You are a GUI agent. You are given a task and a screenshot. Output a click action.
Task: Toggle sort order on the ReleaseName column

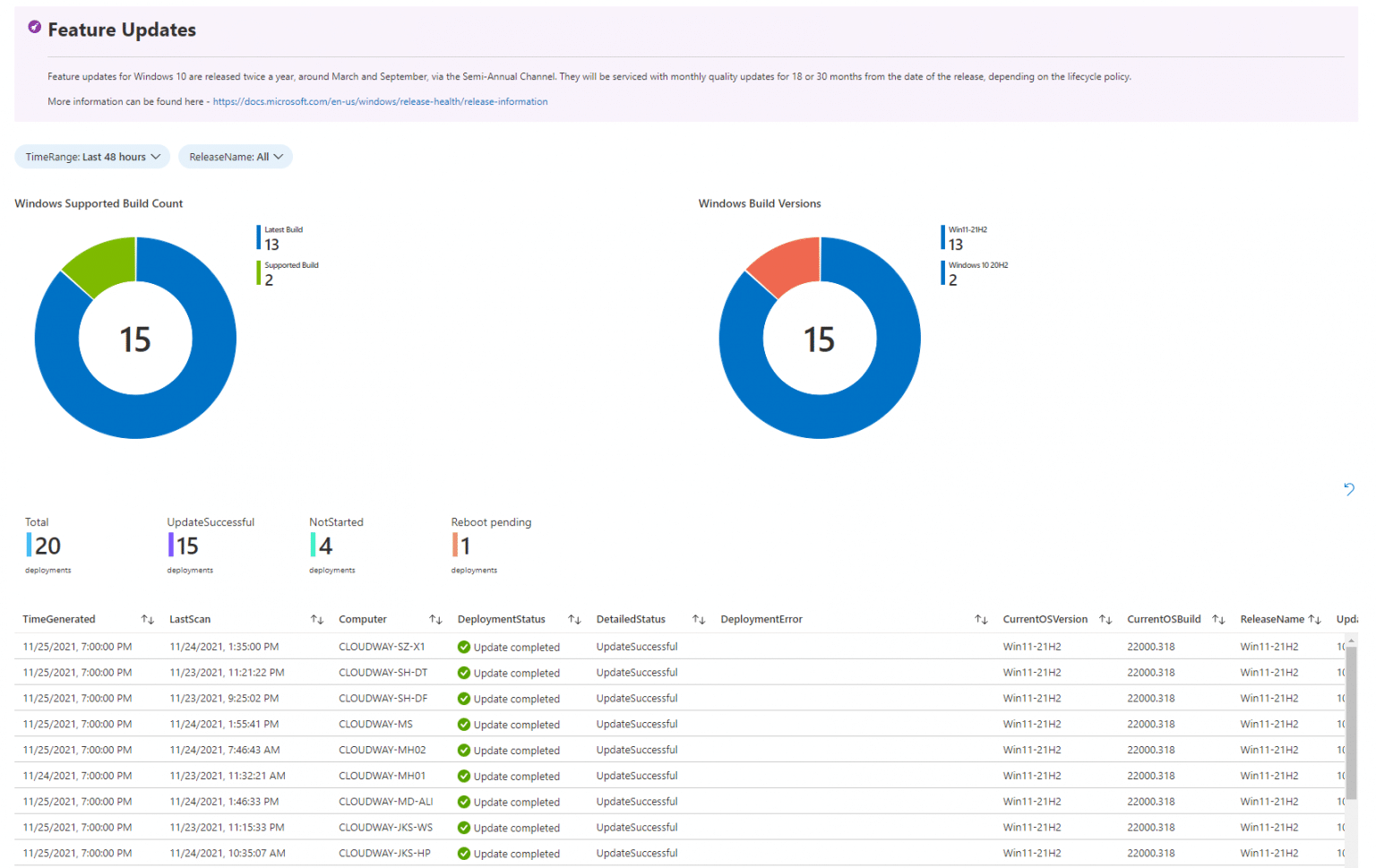pyautogui.click(x=1315, y=619)
